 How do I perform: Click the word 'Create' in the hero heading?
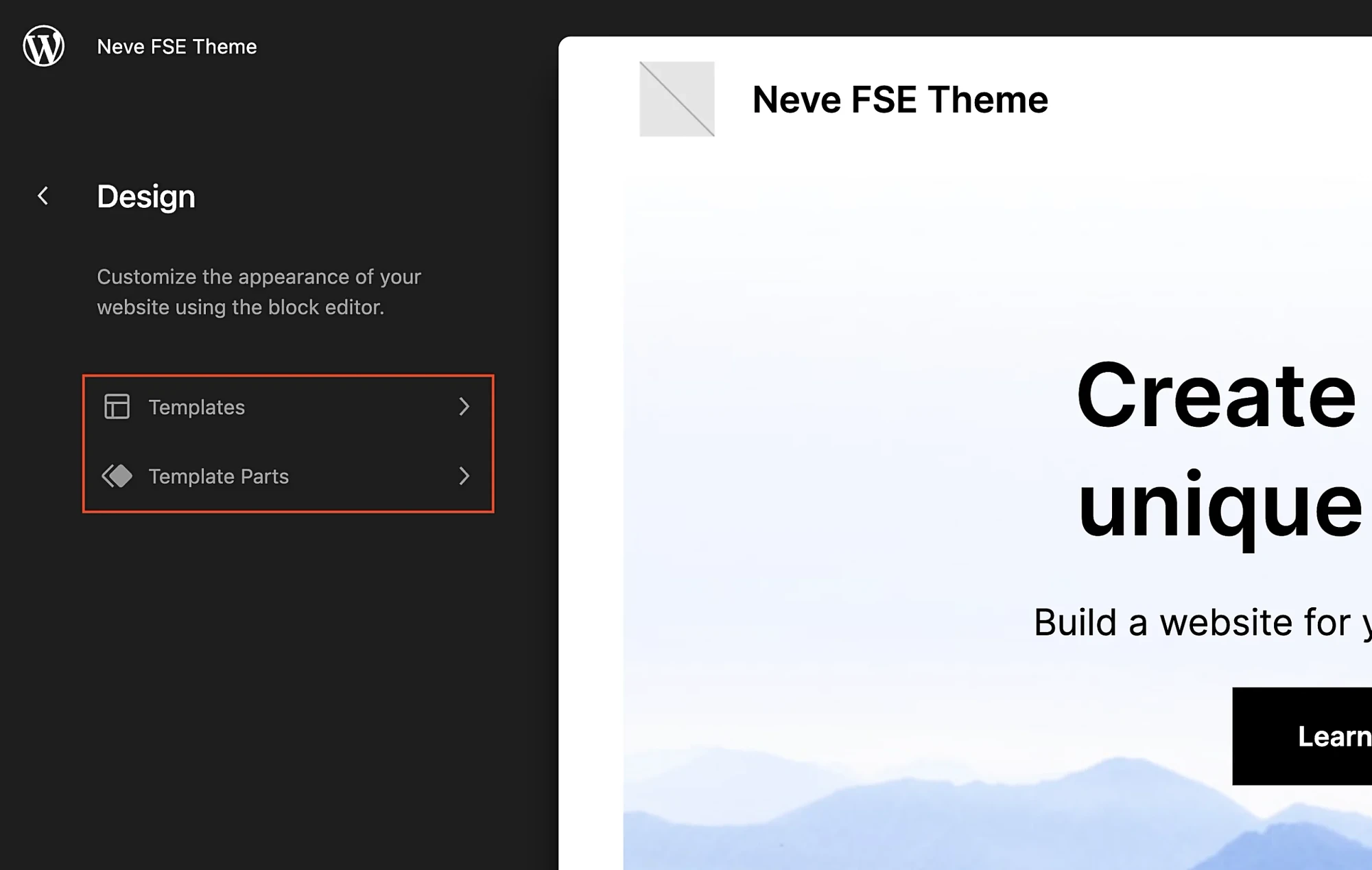(x=1216, y=396)
